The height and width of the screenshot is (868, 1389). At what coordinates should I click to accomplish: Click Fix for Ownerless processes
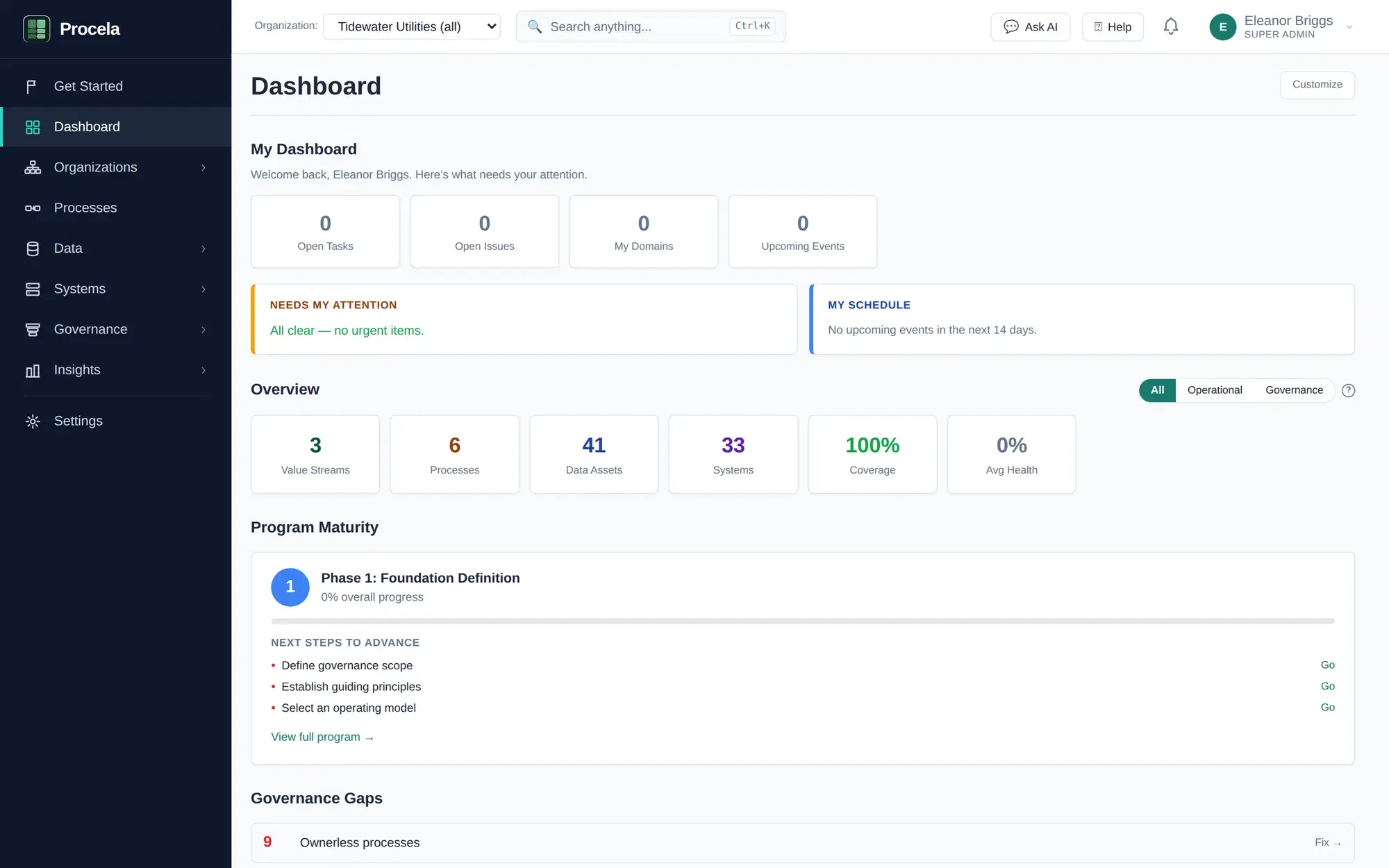pyautogui.click(x=1327, y=842)
